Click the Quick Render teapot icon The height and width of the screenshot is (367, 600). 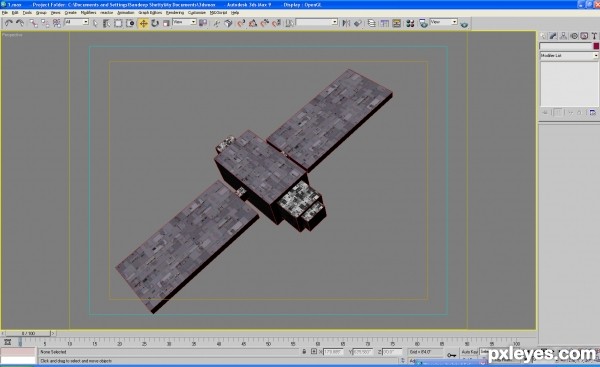point(464,24)
